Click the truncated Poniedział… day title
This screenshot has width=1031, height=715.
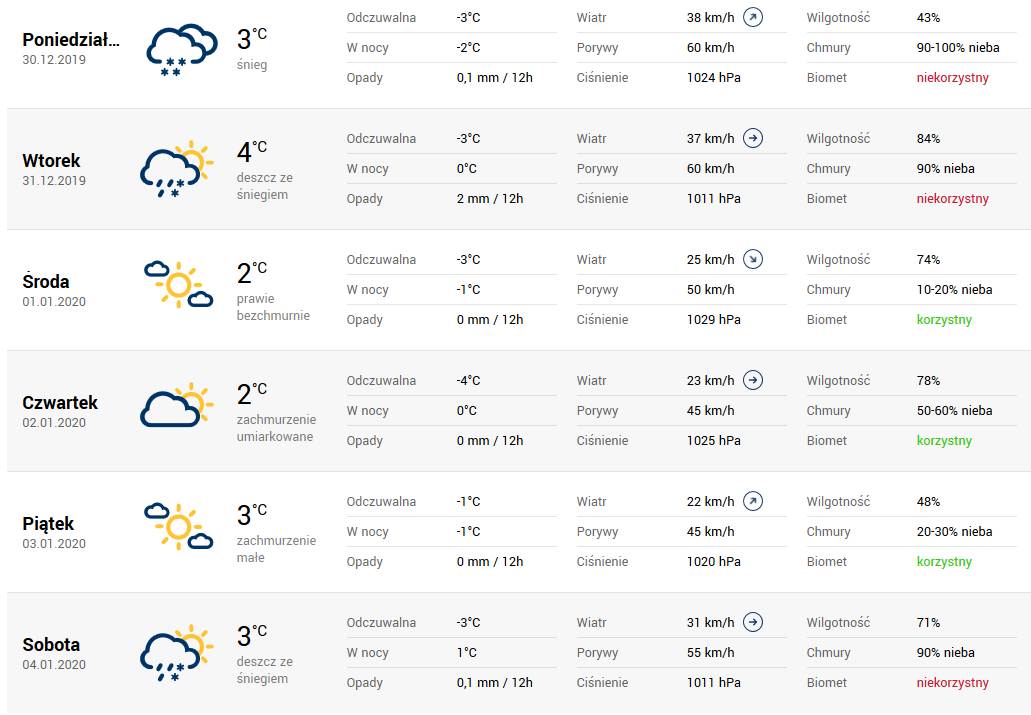(x=71, y=40)
